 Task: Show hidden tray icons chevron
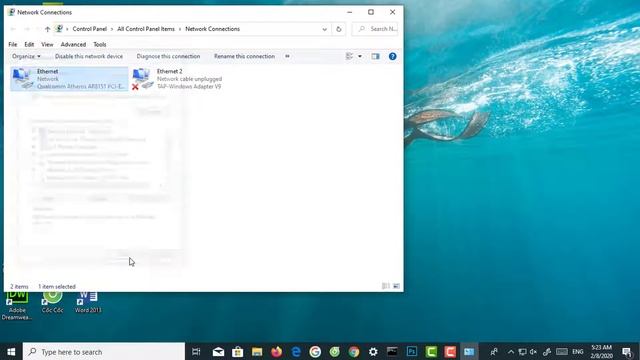tap(511, 352)
